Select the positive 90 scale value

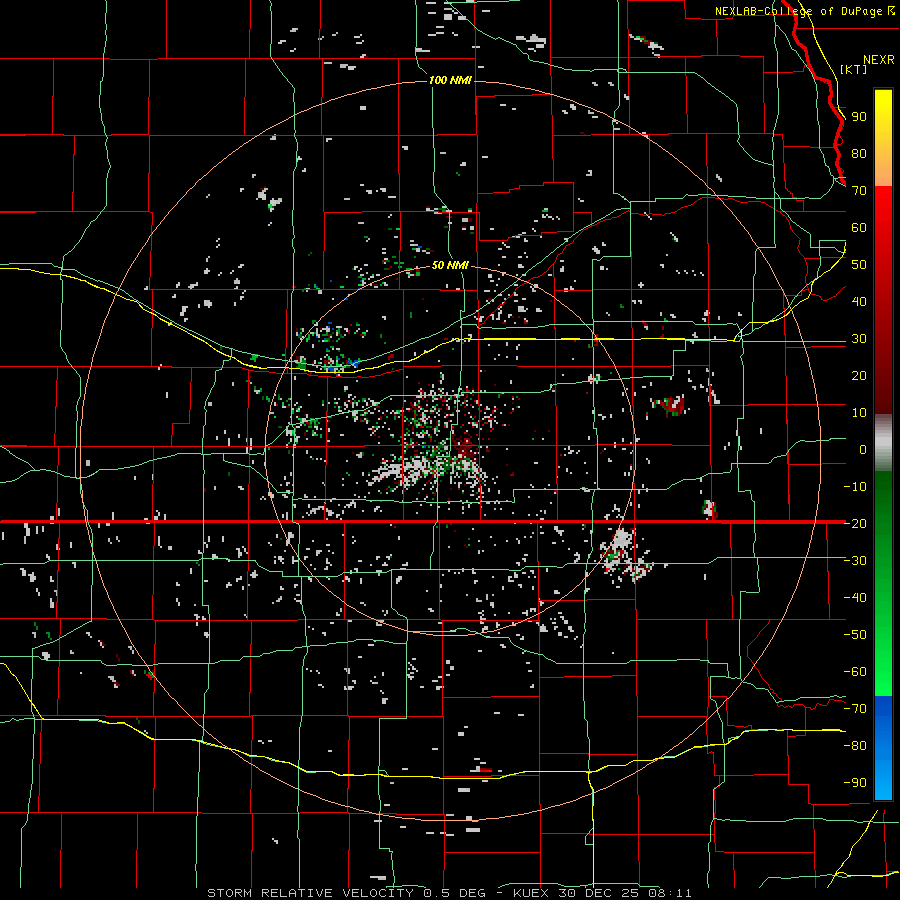point(859,117)
